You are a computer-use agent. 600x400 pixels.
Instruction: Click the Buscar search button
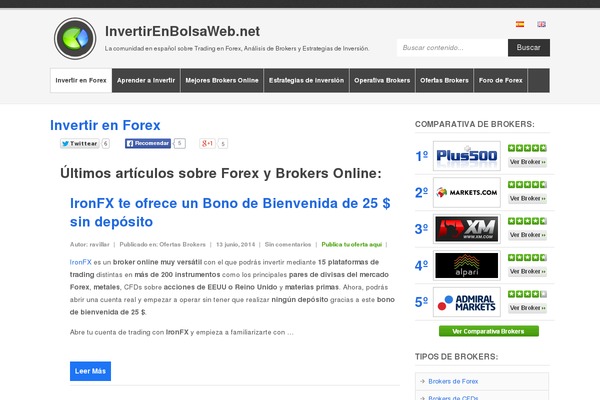point(529,47)
